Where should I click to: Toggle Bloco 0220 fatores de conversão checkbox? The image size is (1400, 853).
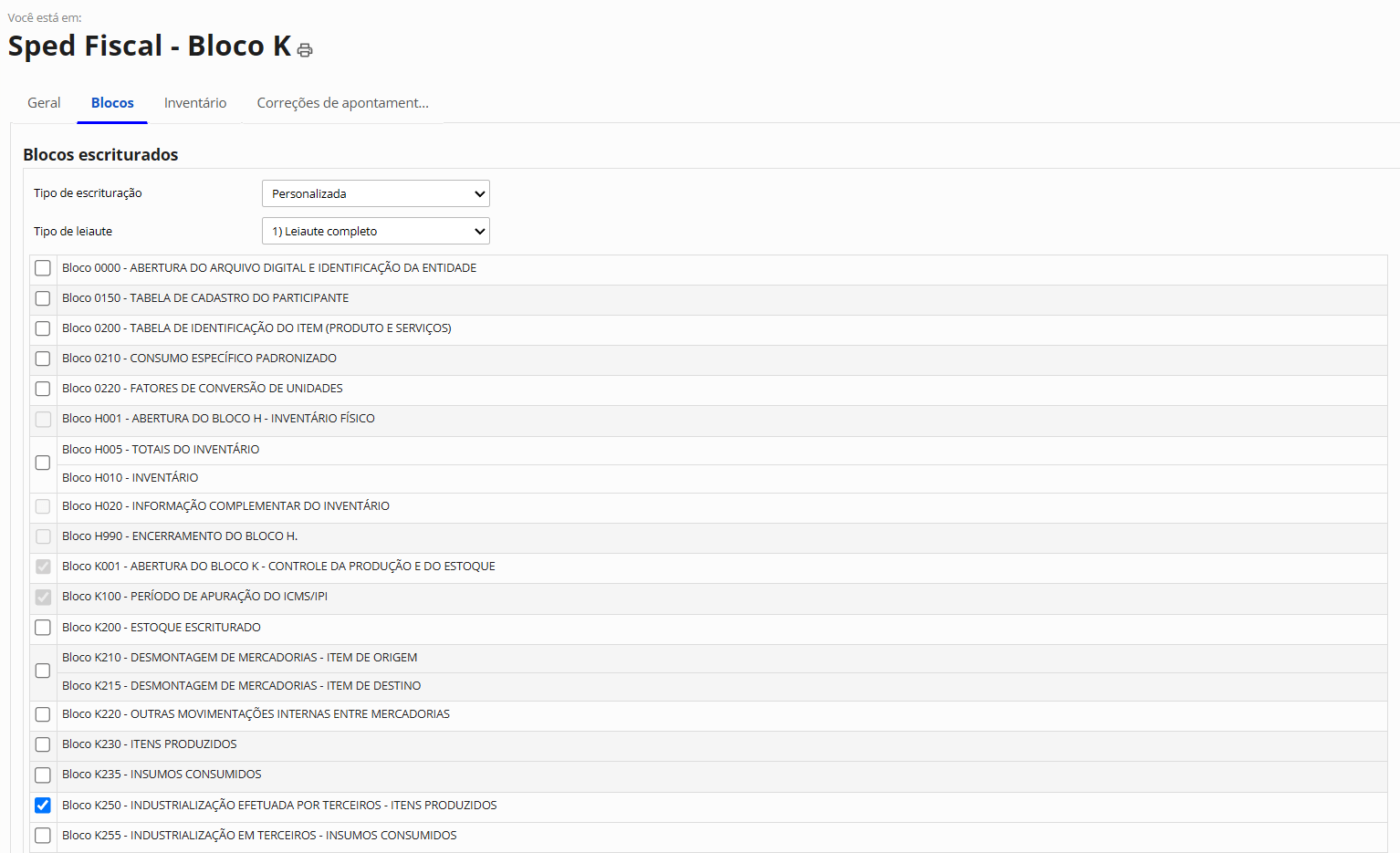[43, 389]
